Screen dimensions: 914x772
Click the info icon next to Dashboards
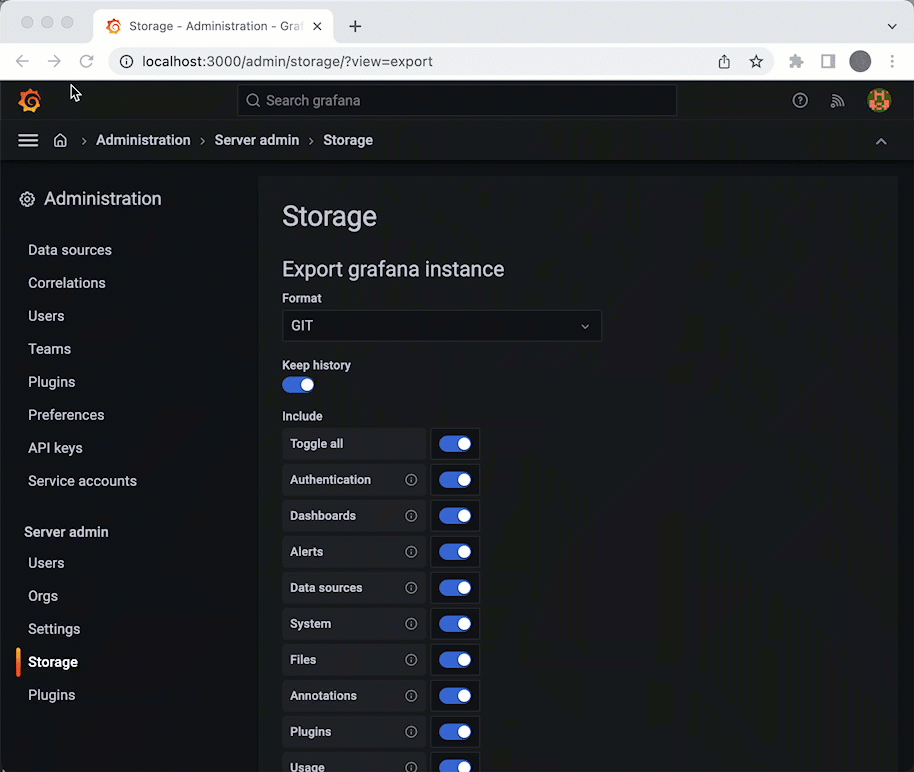[411, 516]
